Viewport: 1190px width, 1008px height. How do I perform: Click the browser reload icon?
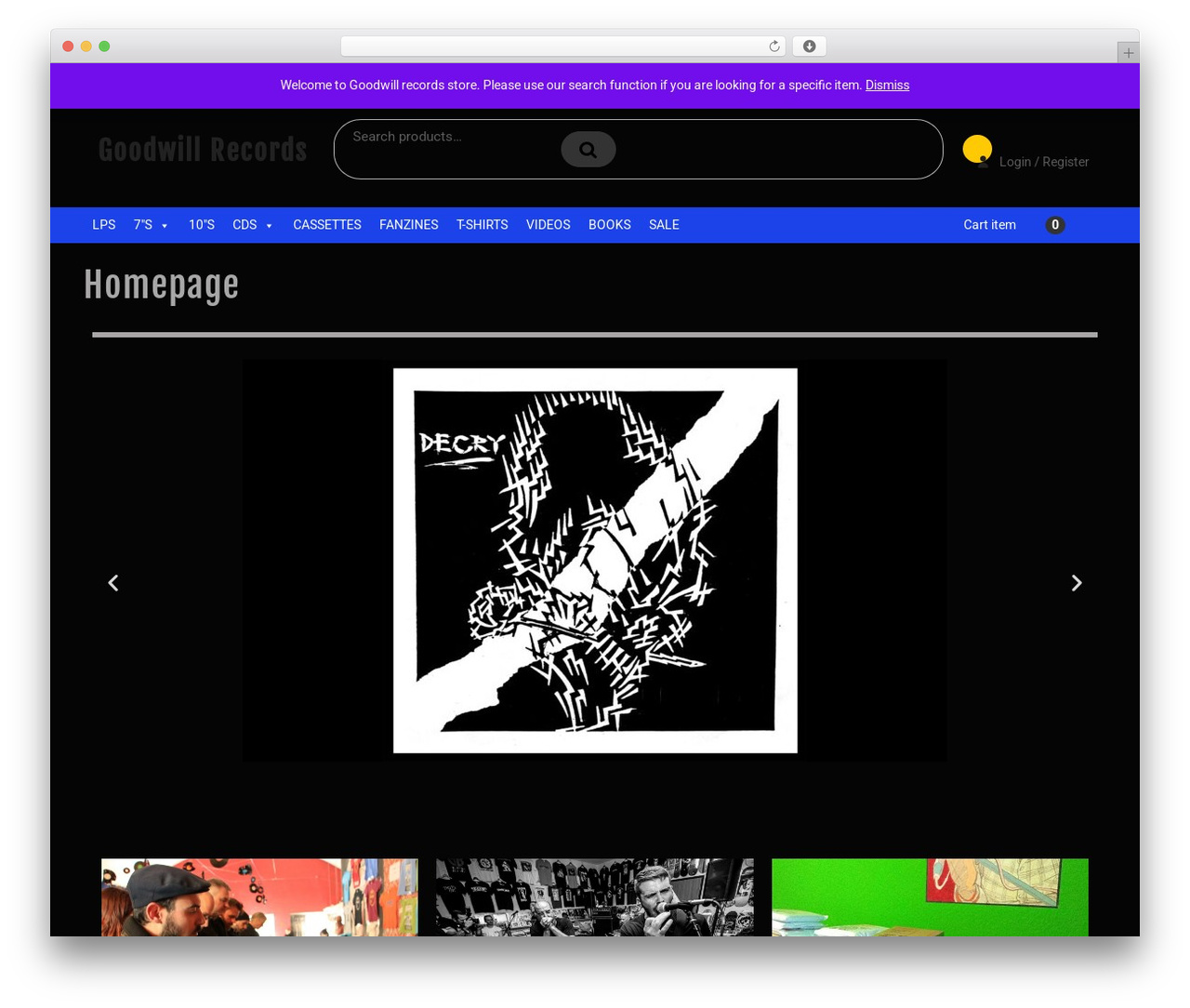pyautogui.click(x=773, y=46)
